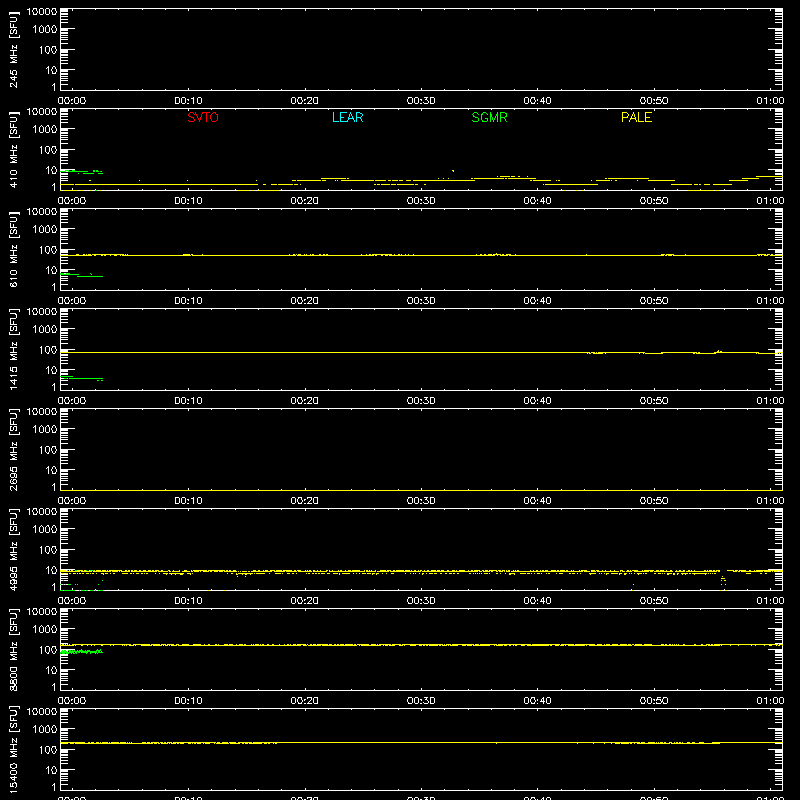Click the green SGMR trace in the 1415 MHz plot
Image resolution: width=800 pixels, height=800 pixels.
pyautogui.click(x=84, y=379)
